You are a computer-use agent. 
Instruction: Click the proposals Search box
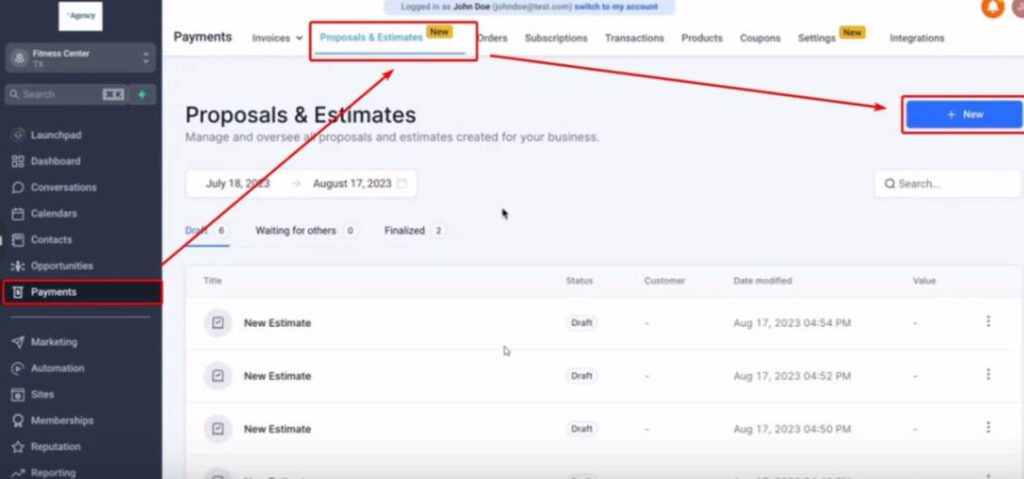click(x=948, y=184)
